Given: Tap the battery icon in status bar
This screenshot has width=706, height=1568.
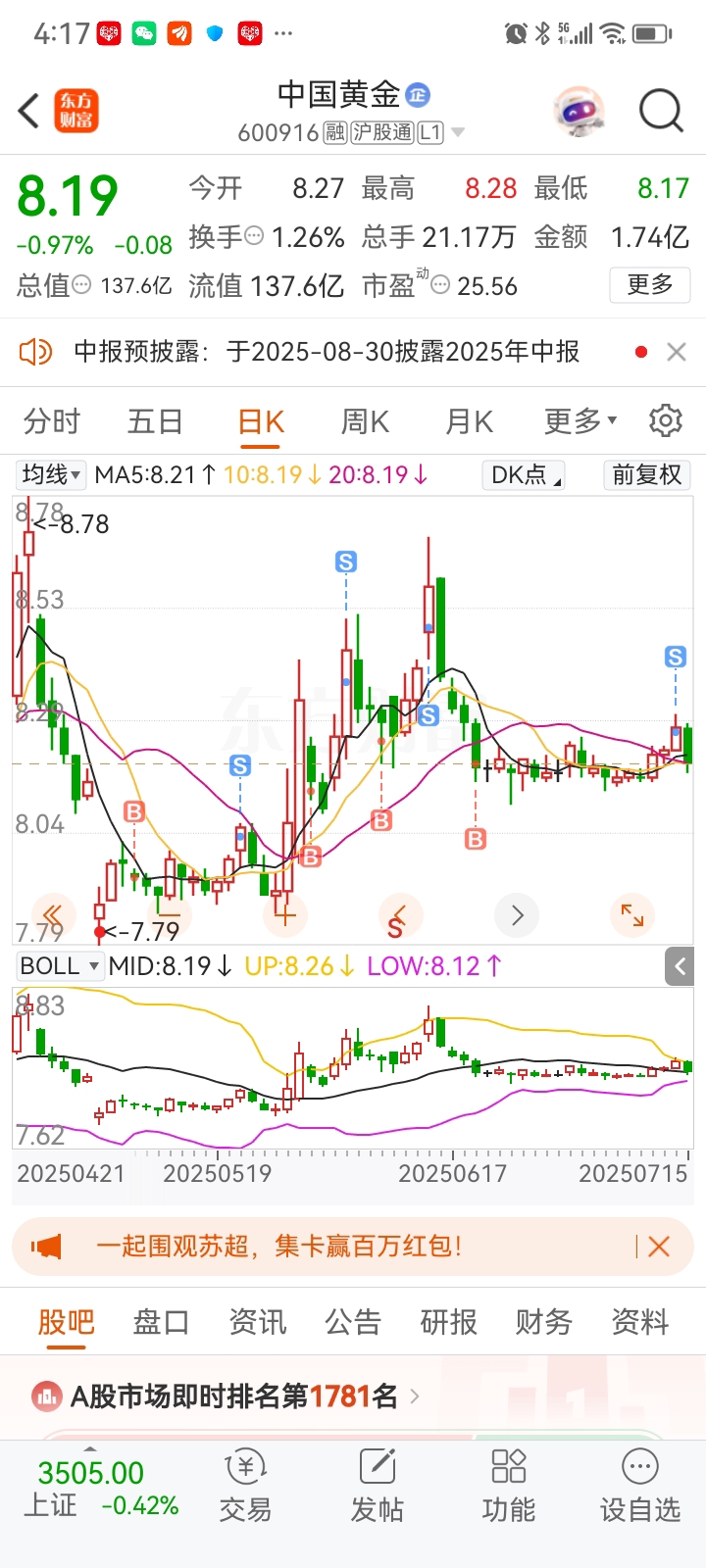Looking at the screenshot, I should [x=651, y=34].
